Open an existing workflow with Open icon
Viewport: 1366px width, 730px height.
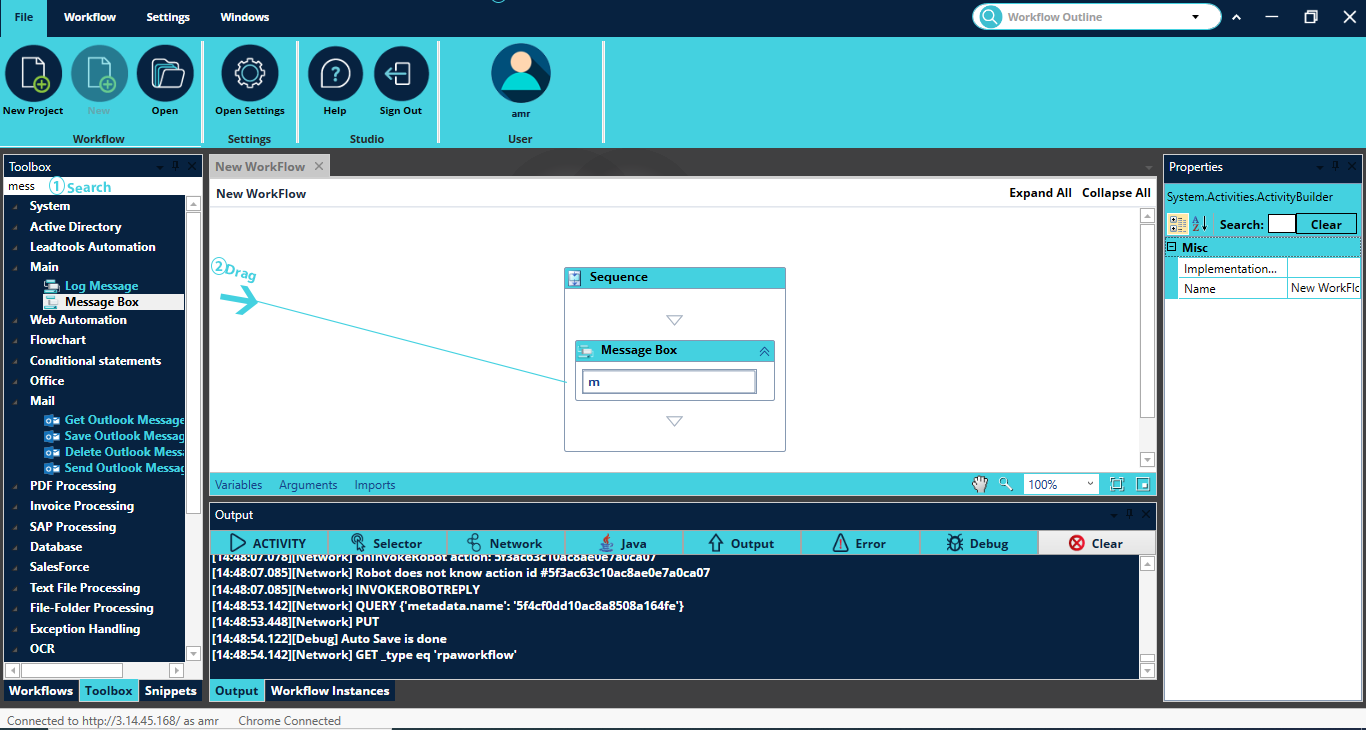(x=165, y=74)
